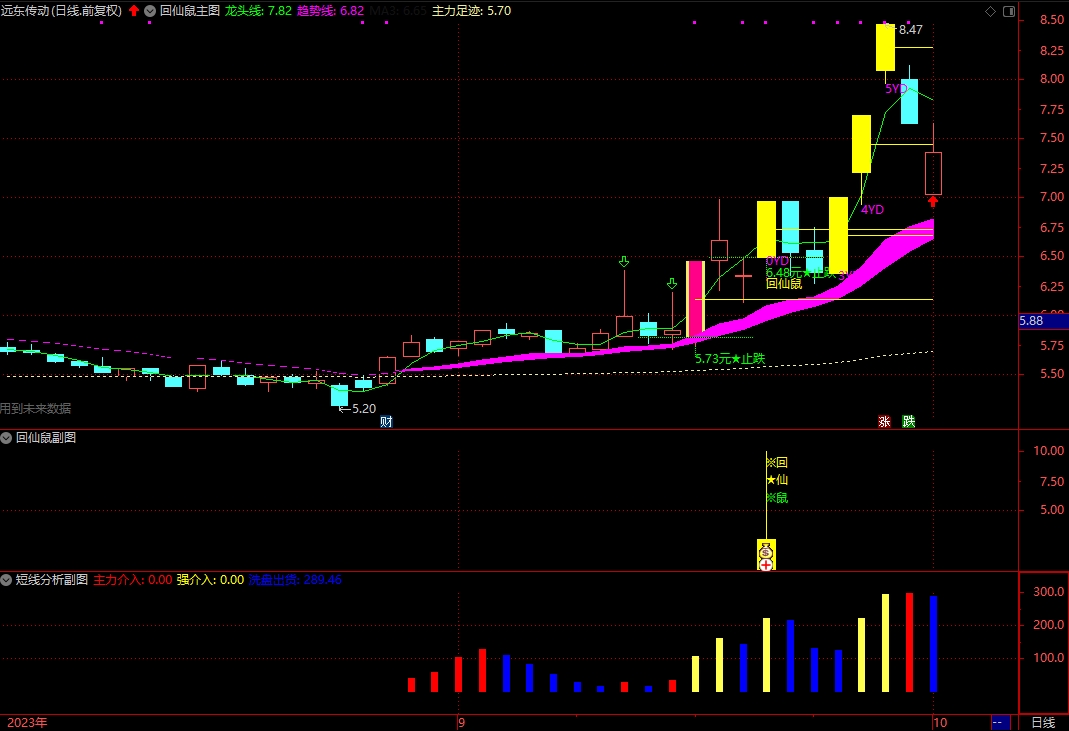Screen dimensions: 1069x731
Task: Click the blue '--' button in the bottom bar
Action: click(999, 723)
